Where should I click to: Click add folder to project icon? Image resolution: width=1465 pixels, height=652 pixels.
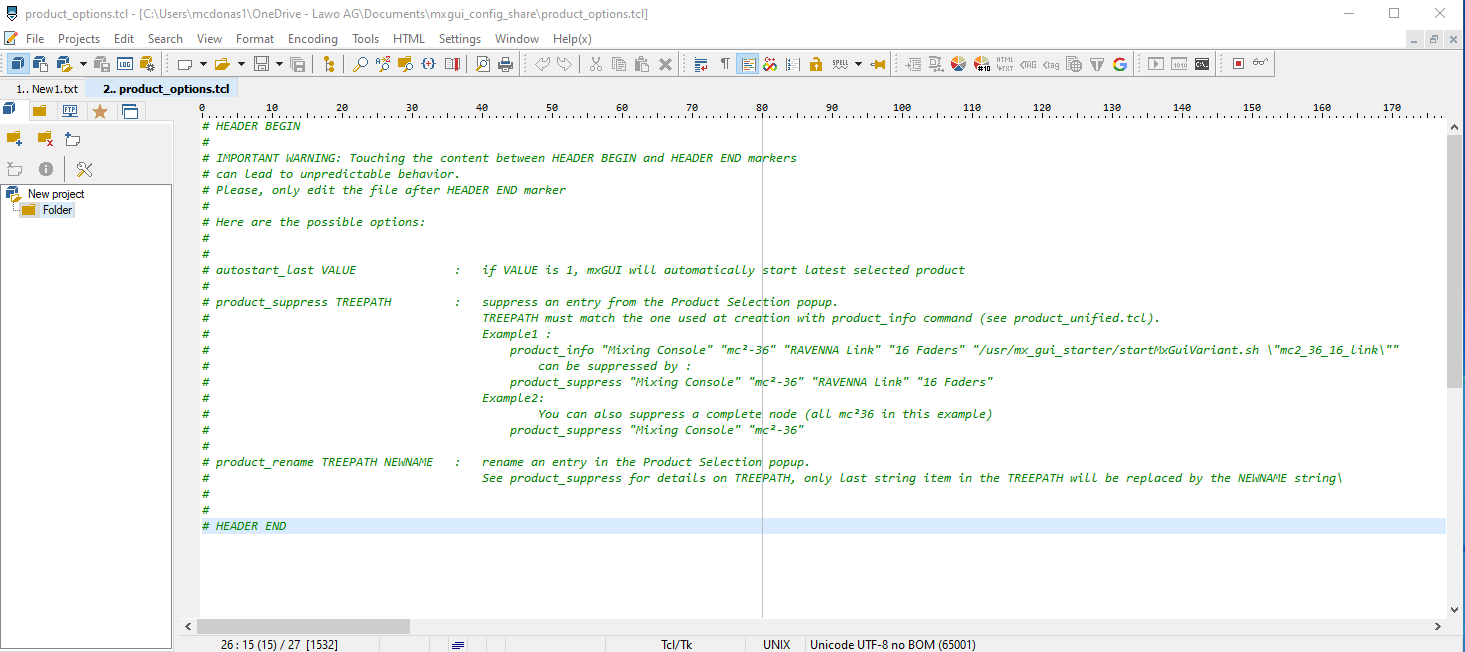point(14,139)
